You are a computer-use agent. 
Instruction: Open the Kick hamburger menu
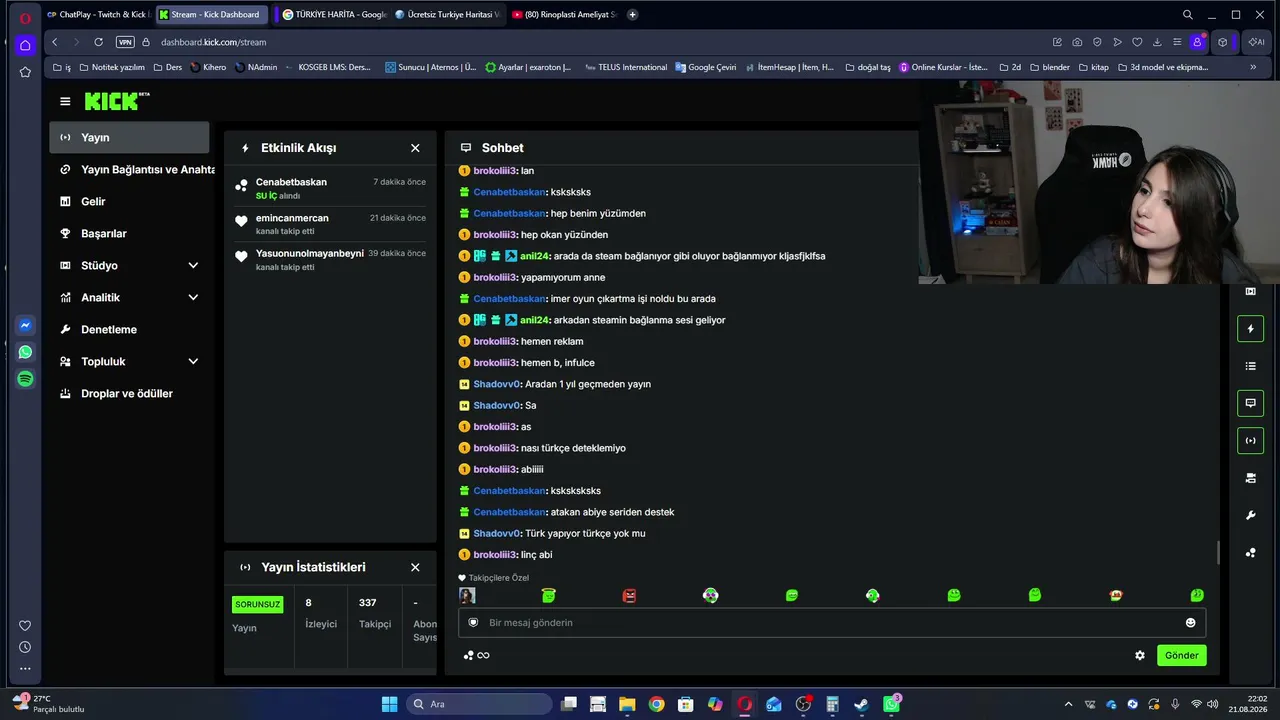pos(65,101)
